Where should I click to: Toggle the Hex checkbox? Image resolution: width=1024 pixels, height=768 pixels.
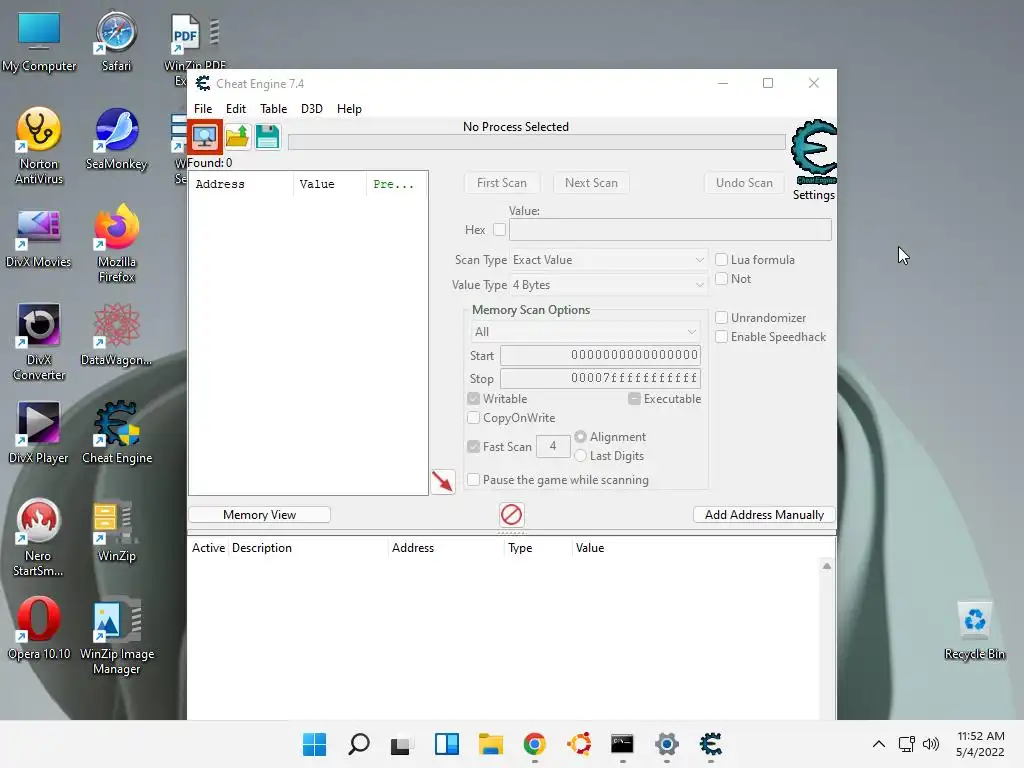500,230
